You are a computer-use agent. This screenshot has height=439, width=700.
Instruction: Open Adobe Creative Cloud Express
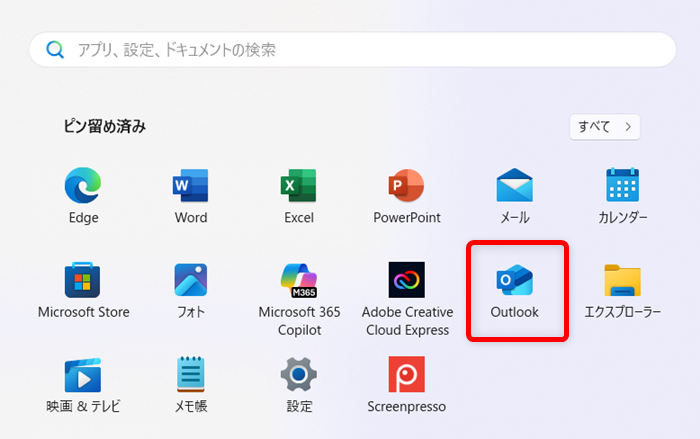[x=407, y=281]
